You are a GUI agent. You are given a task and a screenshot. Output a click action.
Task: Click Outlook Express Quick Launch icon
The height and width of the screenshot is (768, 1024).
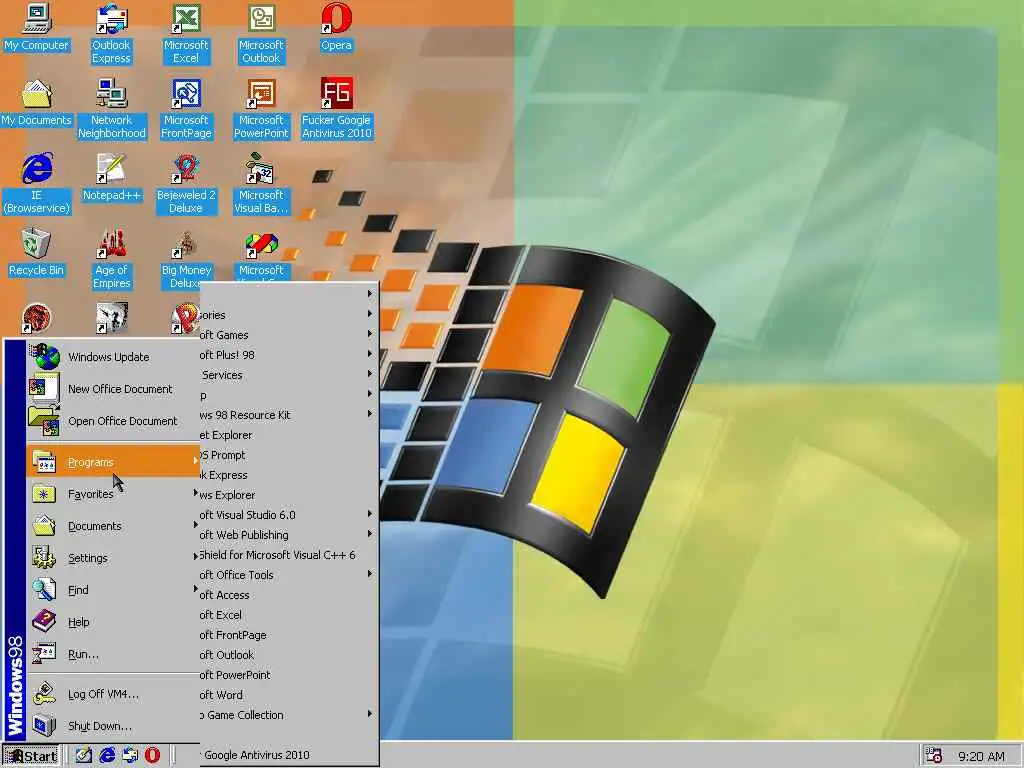pos(129,756)
